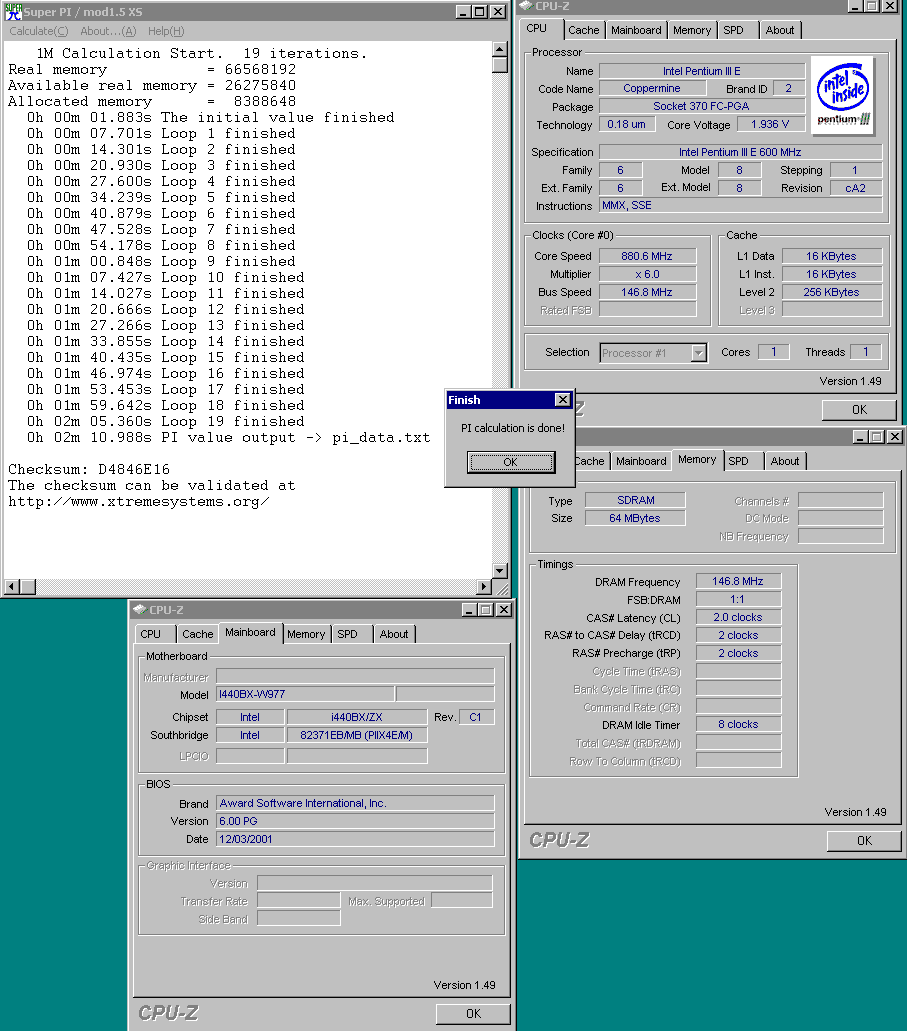
Task: Open the Processor #1 selection dropdown
Action: (x=699, y=353)
